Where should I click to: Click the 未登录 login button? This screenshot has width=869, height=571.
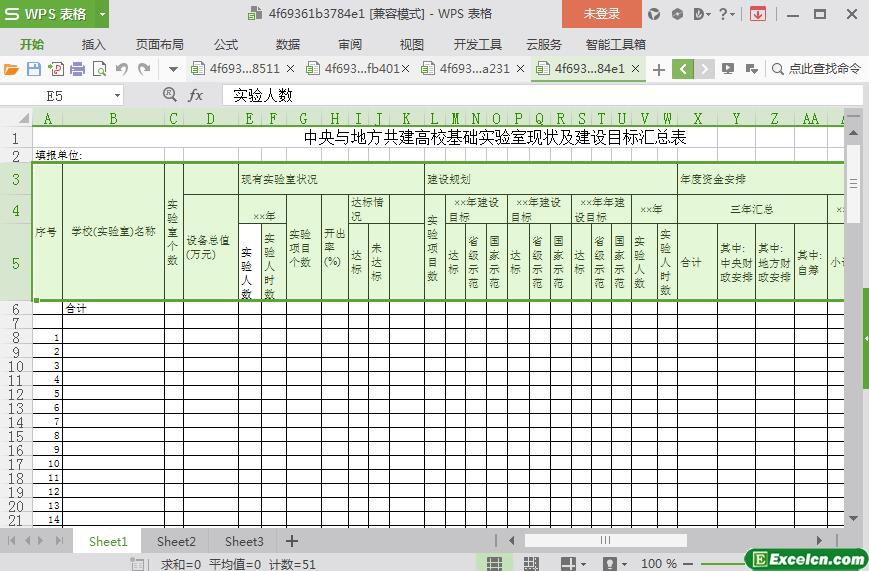(x=601, y=14)
